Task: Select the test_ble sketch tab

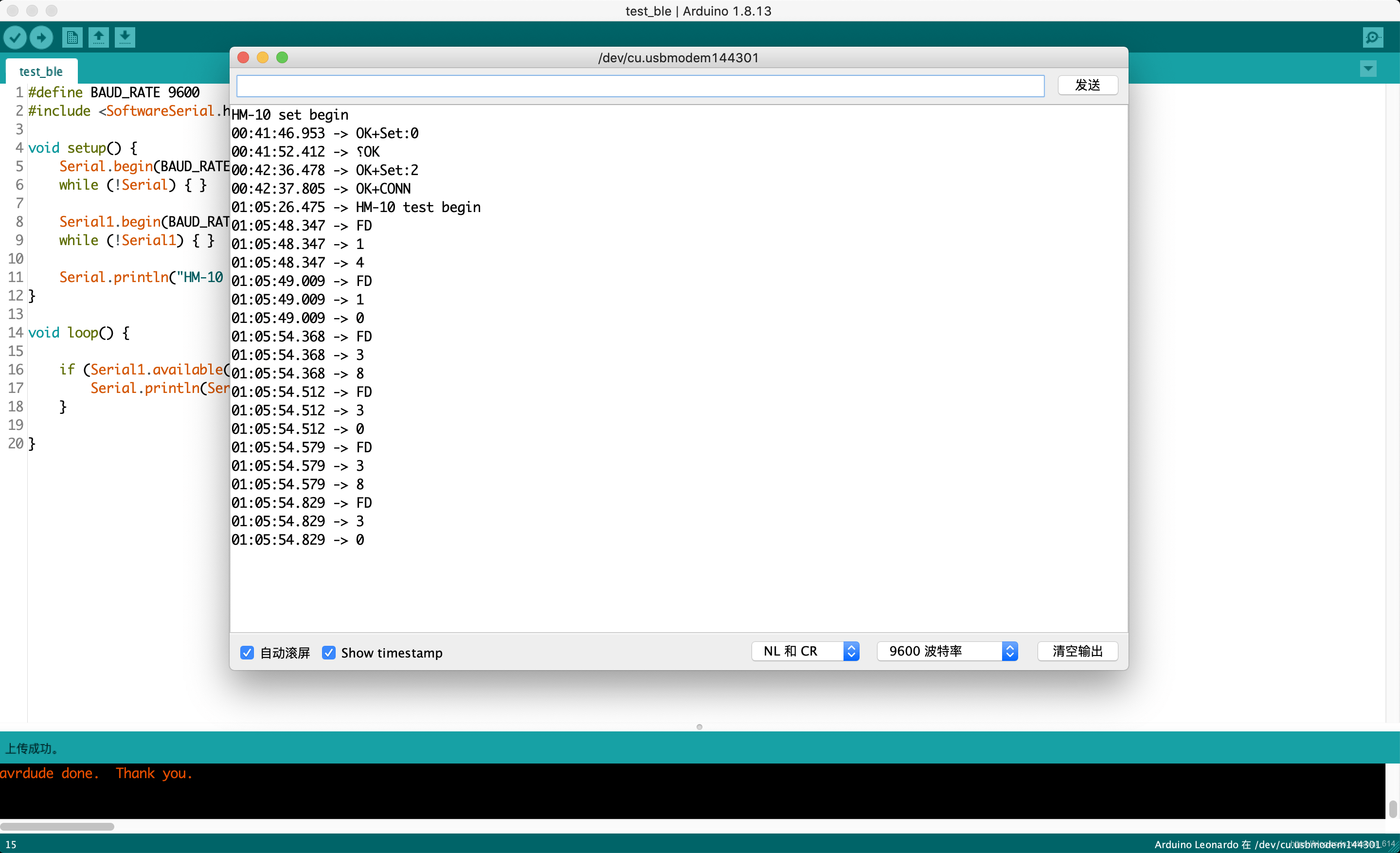Action: 41,71
